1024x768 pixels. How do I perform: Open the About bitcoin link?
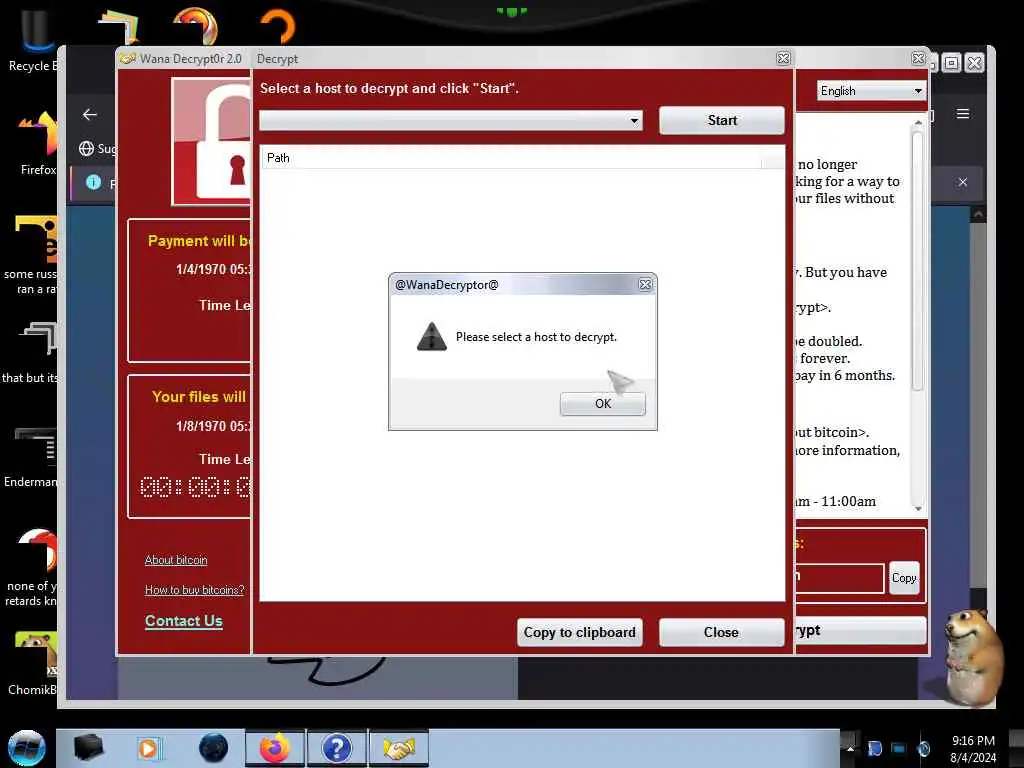click(176, 560)
